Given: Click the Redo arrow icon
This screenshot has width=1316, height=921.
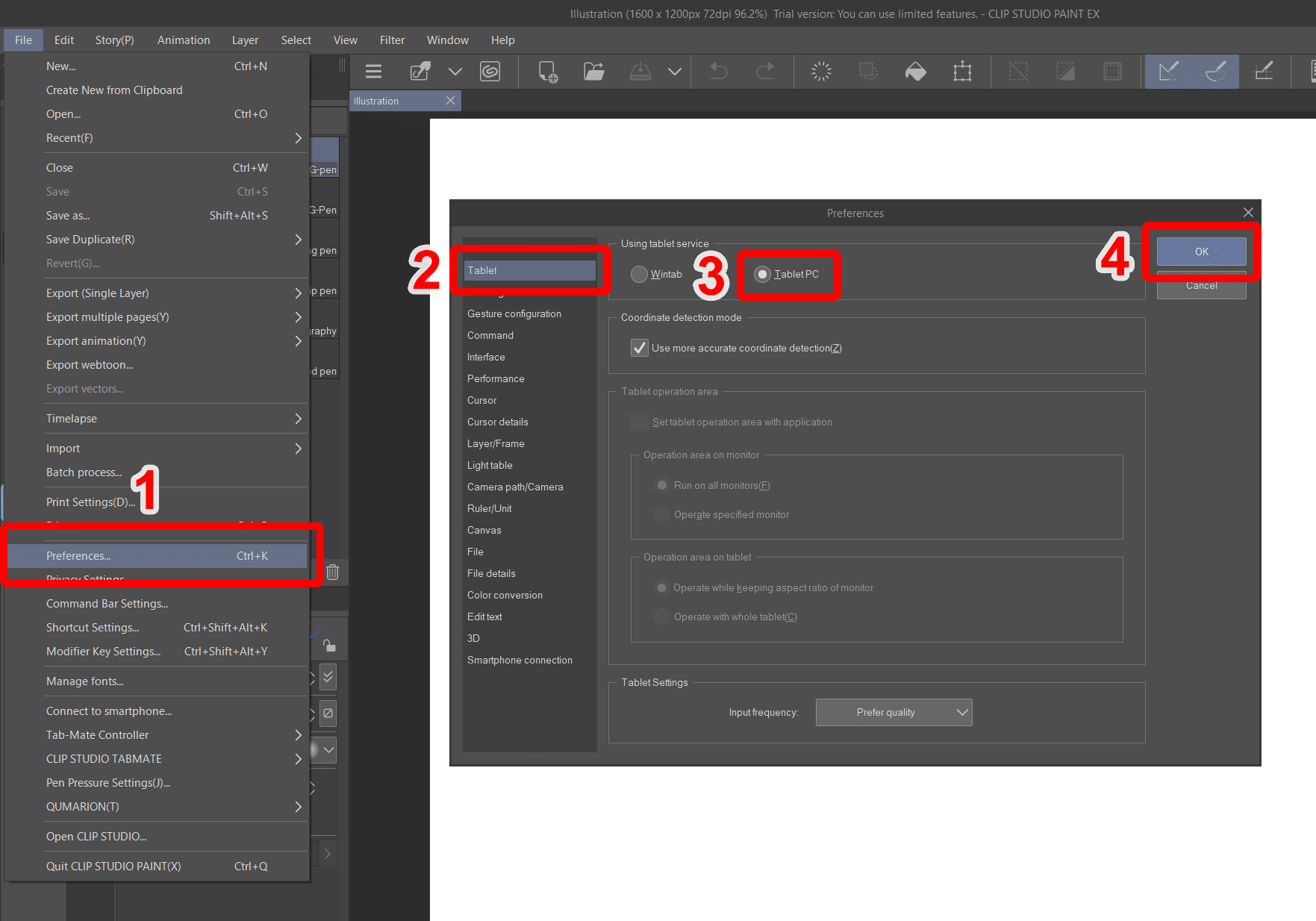Looking at the screenshot, I should click(765, 72).
